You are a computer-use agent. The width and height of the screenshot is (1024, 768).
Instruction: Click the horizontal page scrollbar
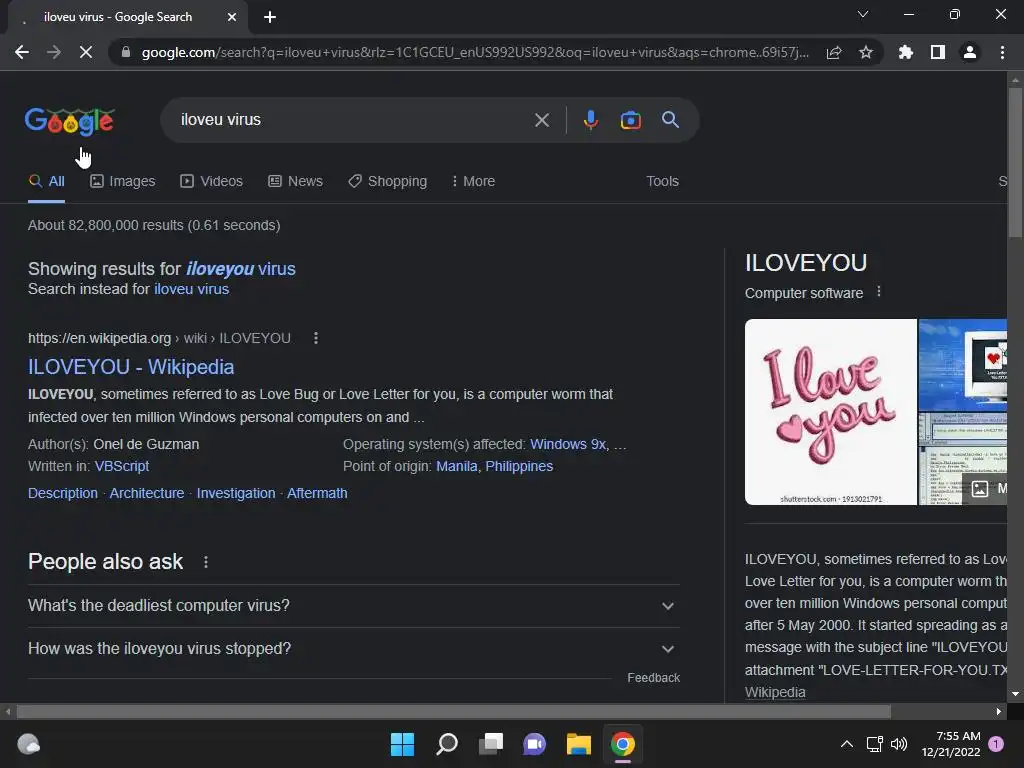[453, 711]
